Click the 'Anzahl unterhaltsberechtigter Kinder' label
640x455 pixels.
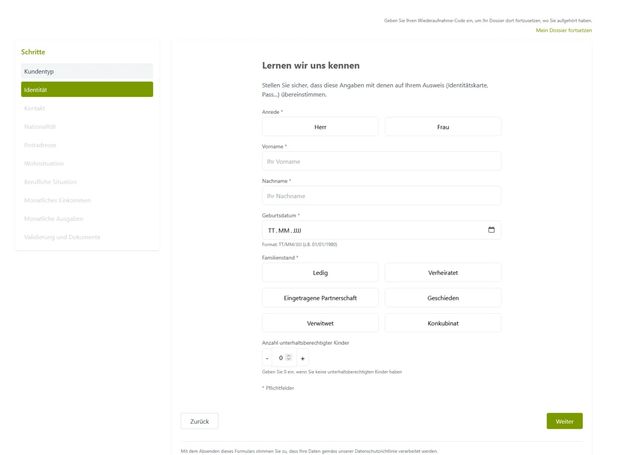click(305, 343)
